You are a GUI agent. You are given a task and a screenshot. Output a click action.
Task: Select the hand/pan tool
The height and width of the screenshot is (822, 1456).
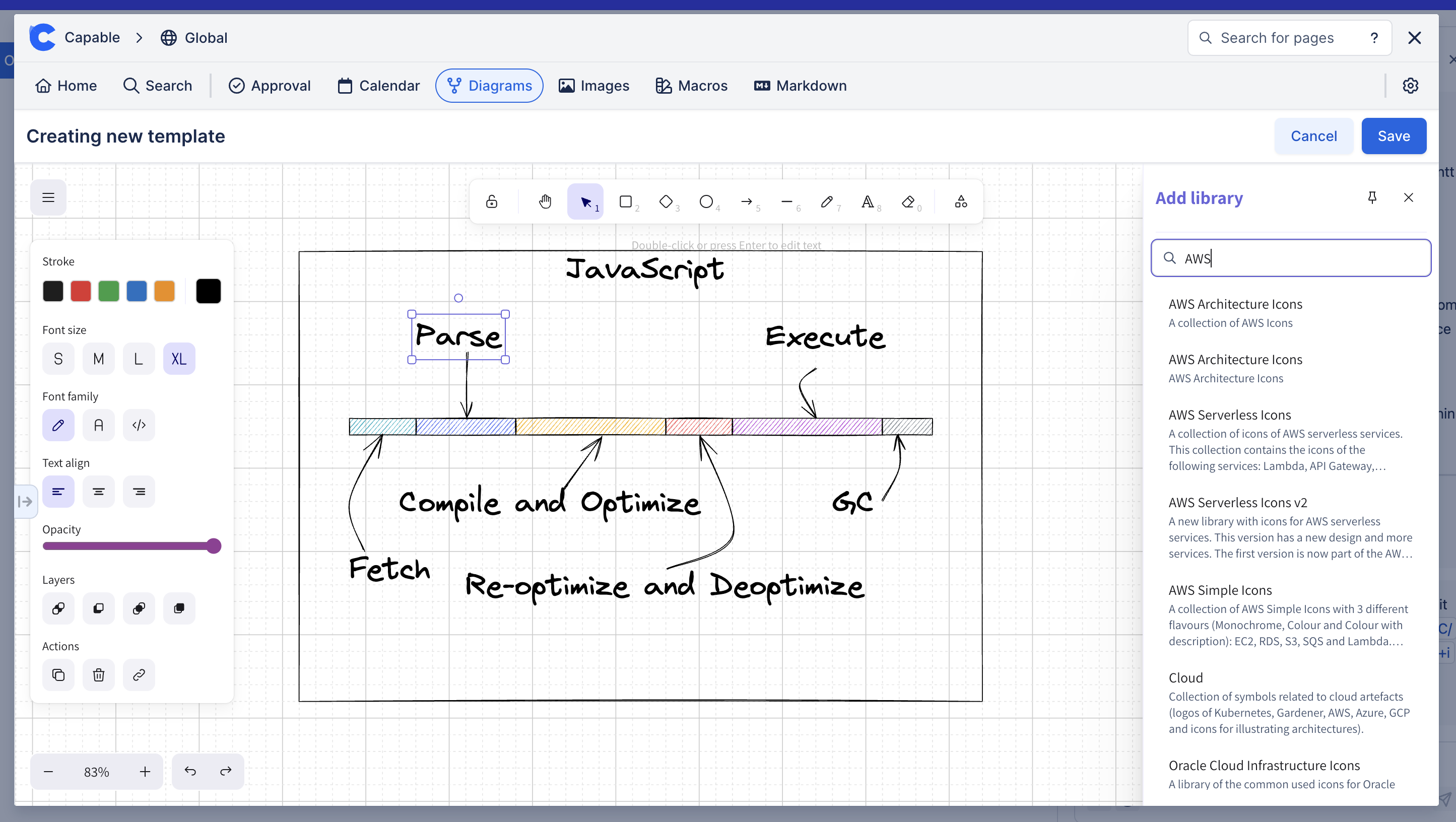tap(545, 201)
